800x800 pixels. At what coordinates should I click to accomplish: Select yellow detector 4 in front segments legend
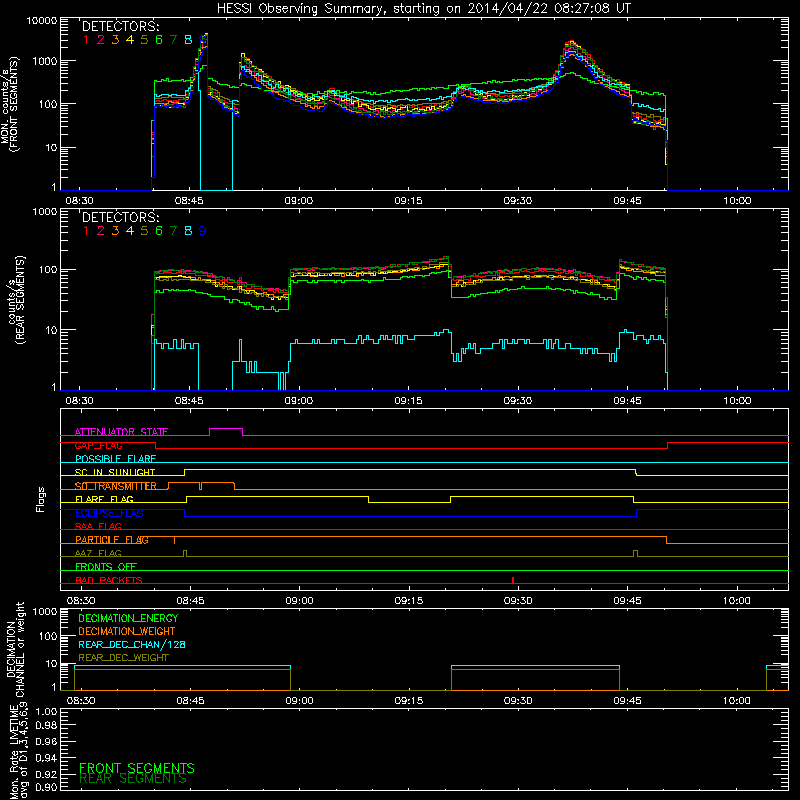point(130,40)
